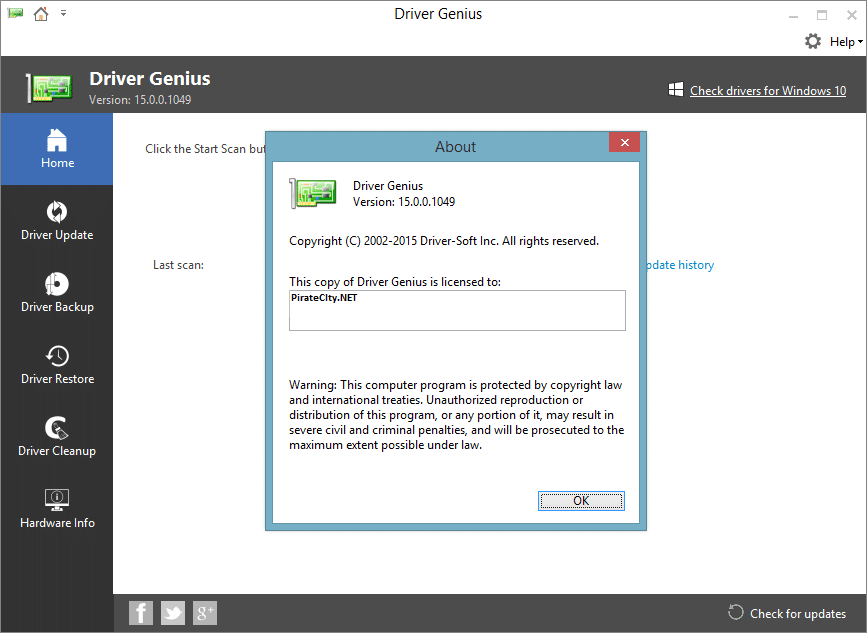Click the home icon in title bar
The width and height of the screenshot is (867, 633).
(41, 14)
